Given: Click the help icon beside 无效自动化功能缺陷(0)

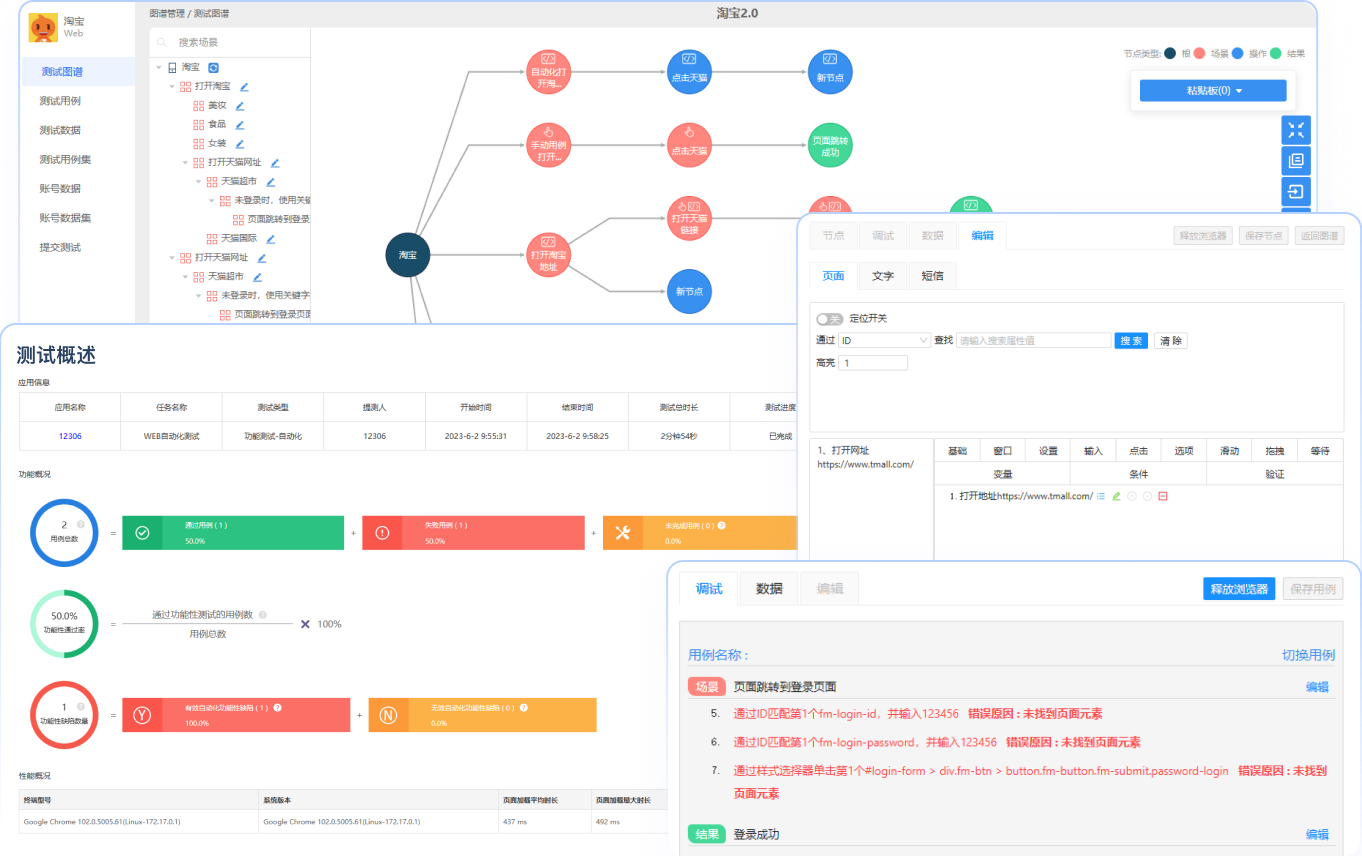Looking at the screenshot, I should tap(523, 707).
